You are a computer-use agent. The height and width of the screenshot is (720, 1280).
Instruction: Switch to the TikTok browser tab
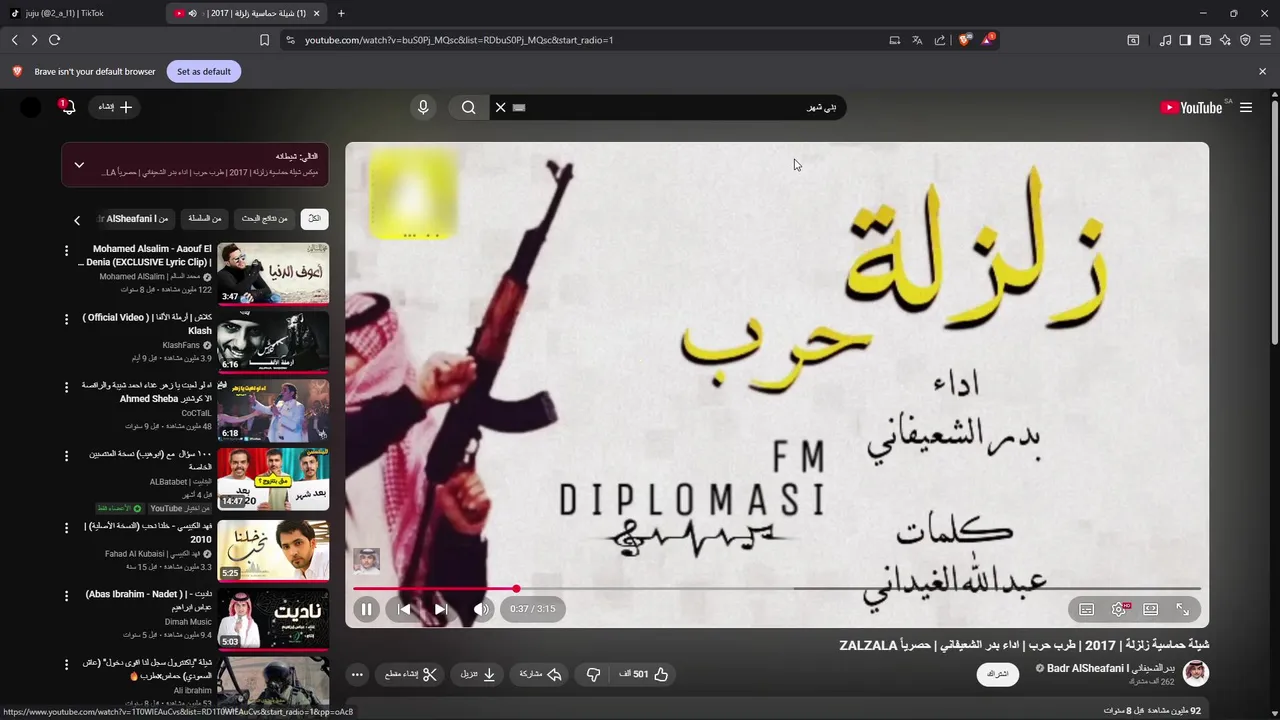pos(82,13)
